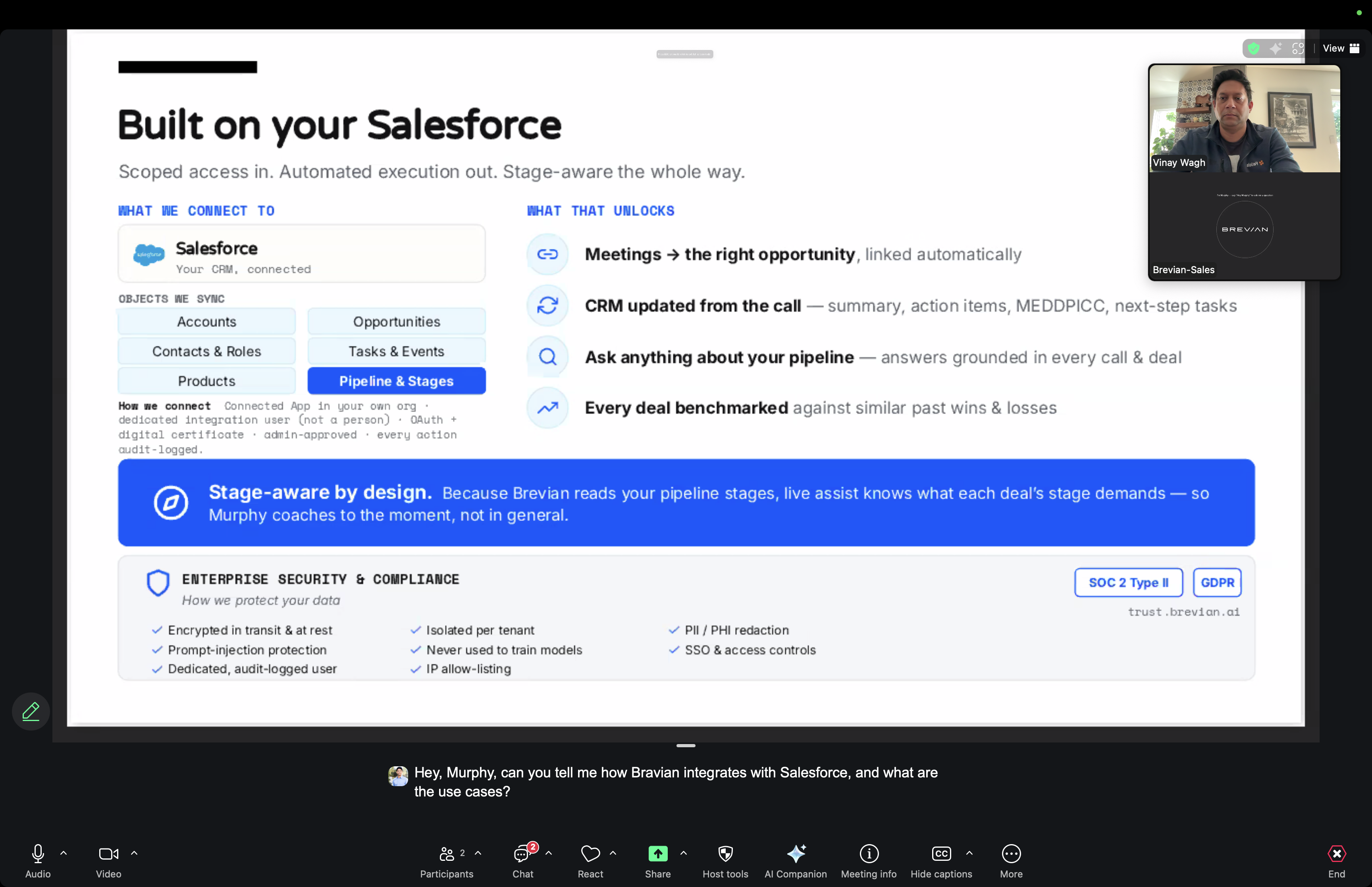Click the shield icon beside Enterprise Security
This screenshot has width=1372, height=887.
158,583
